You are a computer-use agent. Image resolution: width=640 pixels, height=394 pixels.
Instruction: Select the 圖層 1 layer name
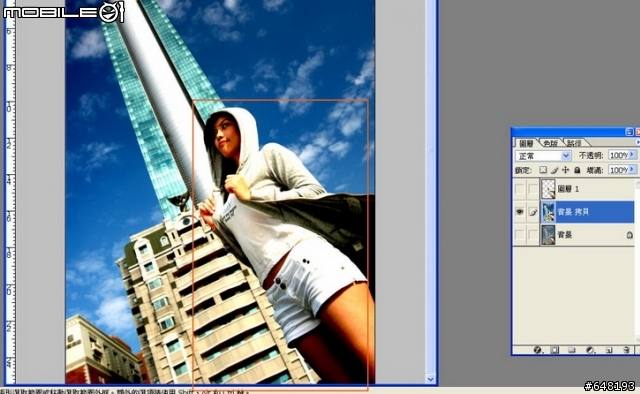568,189
